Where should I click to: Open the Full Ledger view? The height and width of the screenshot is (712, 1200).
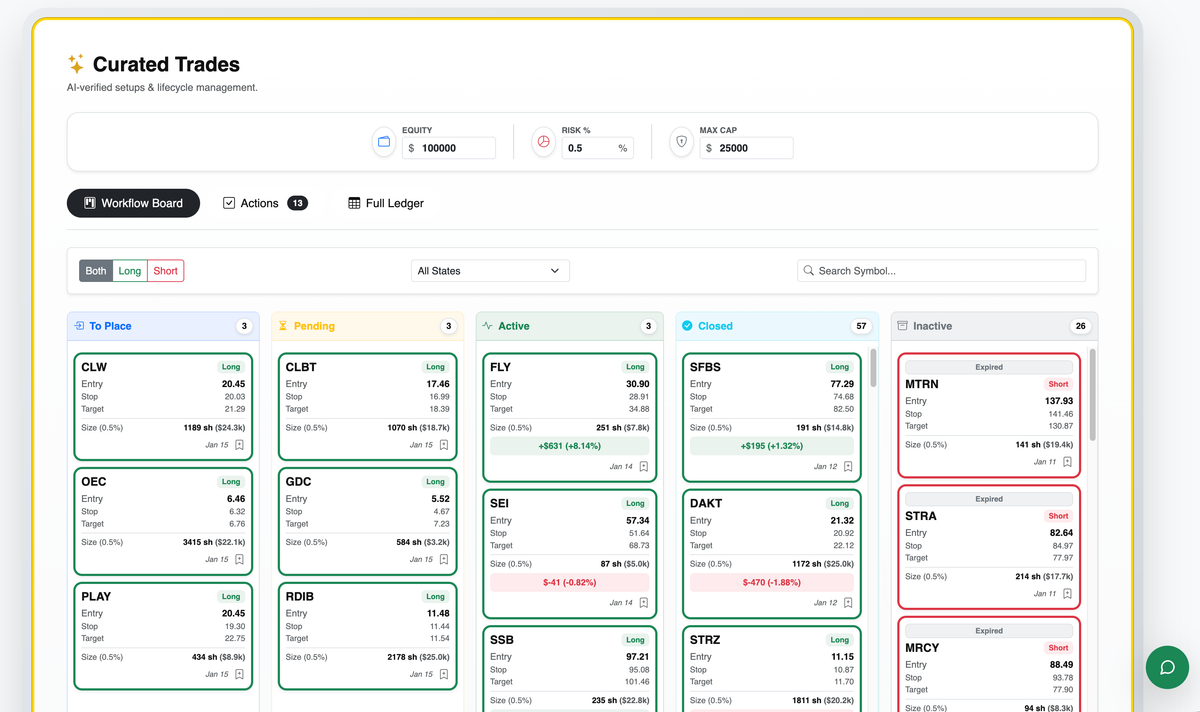[x=386, y=203]
